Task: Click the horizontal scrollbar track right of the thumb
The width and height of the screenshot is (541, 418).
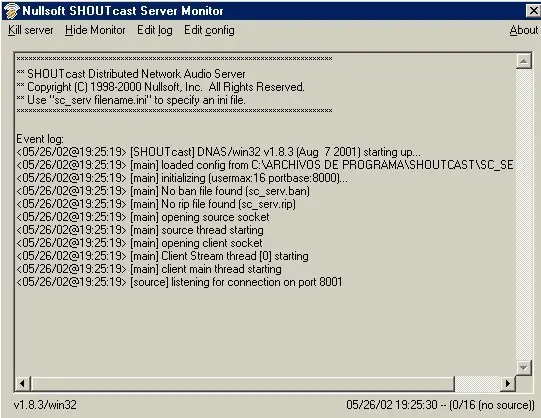Action: pyautogui.click(x=478, y=384)
